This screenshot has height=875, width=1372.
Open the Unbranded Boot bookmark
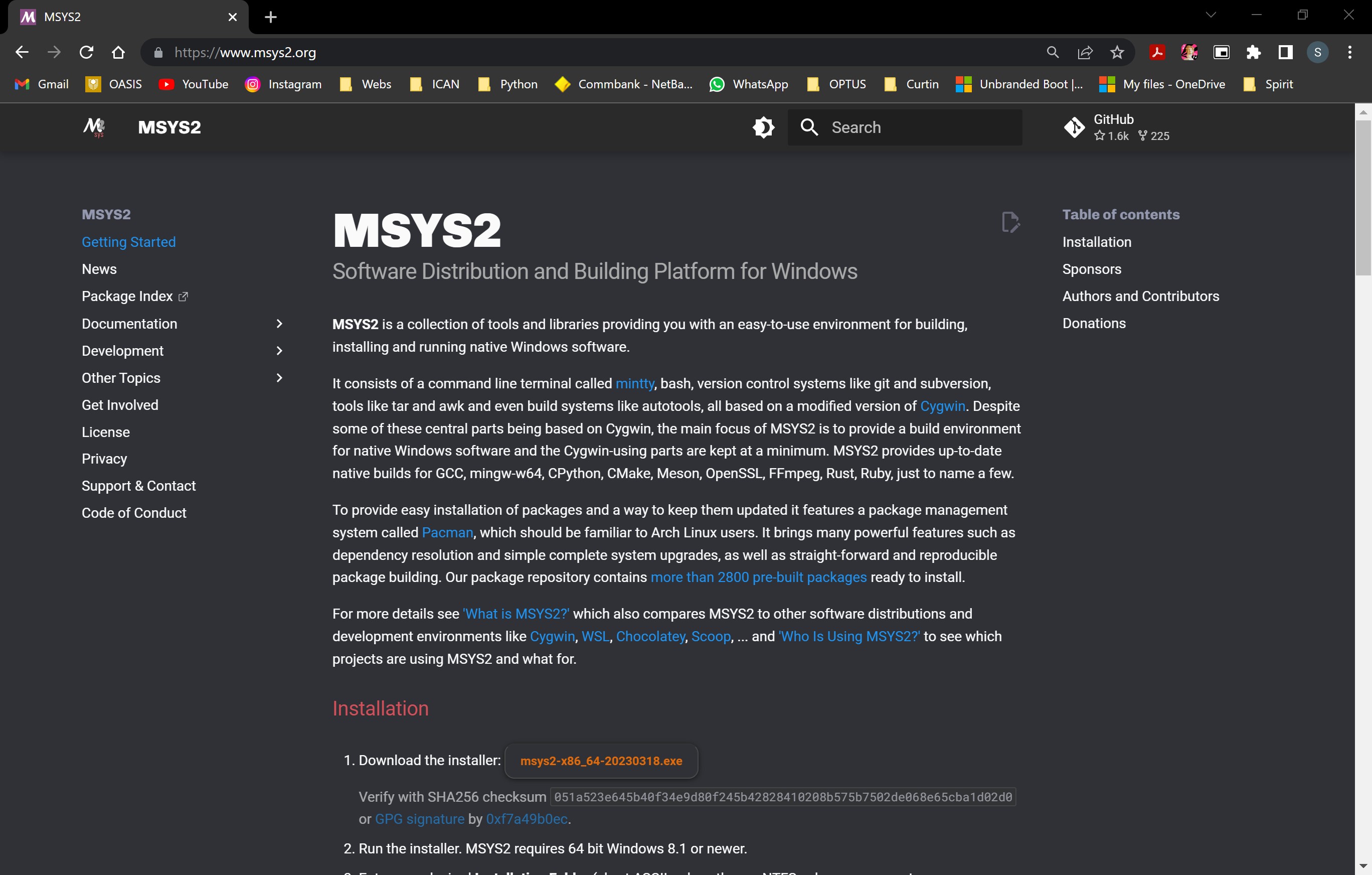click(1019, 84)
